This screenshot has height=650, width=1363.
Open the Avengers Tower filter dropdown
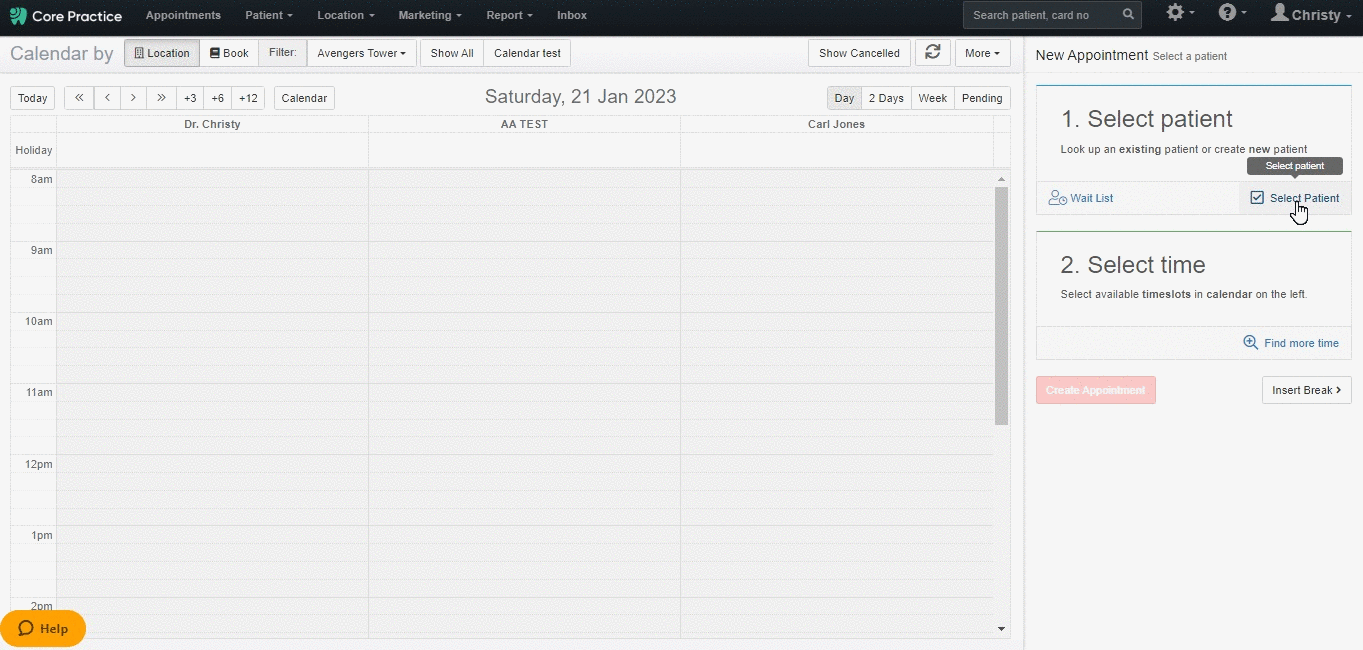[x=361, y=53]
